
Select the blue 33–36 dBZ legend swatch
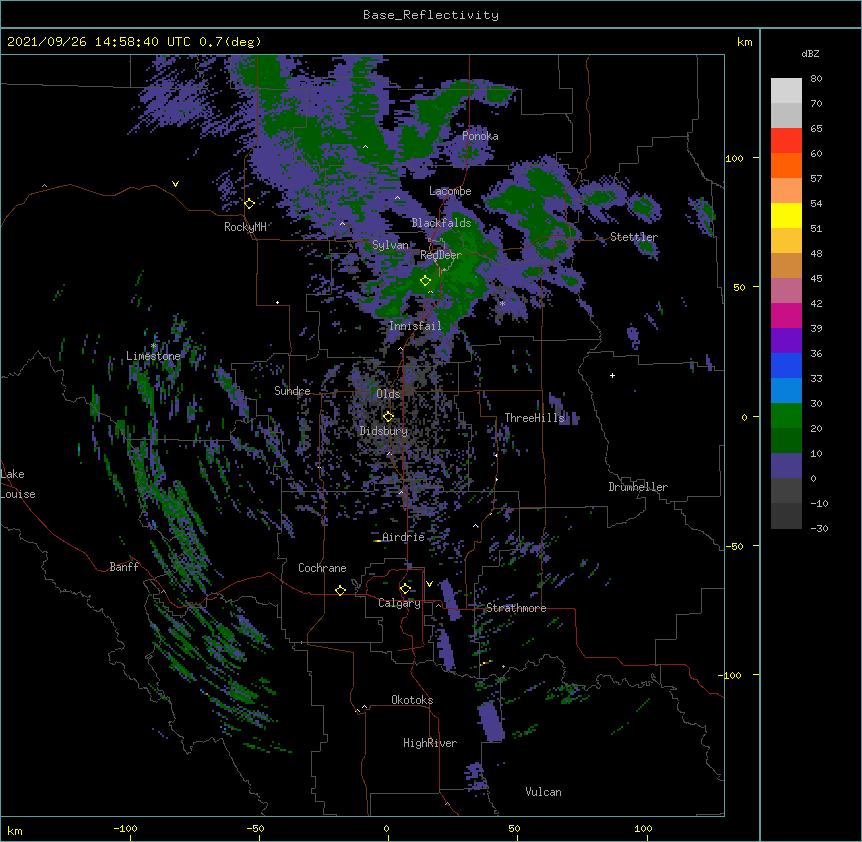(786, 365)
